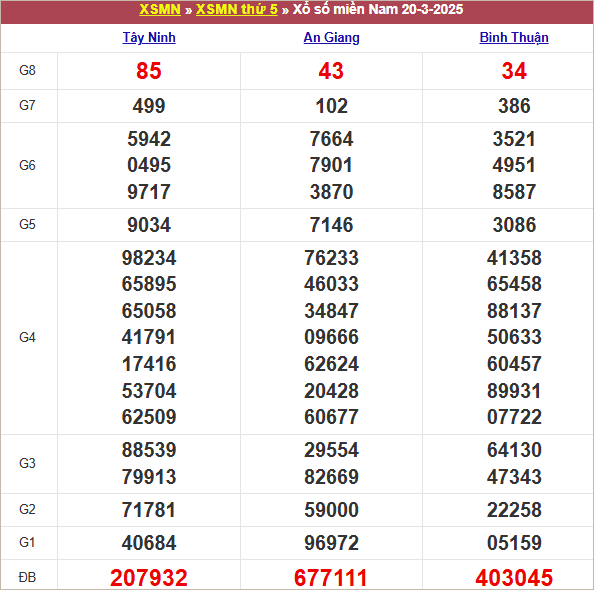Click the header text Xổ số miền Nam 20-3-2025
The width and height of the screenshot is (594, 590).
coord(378,9)
